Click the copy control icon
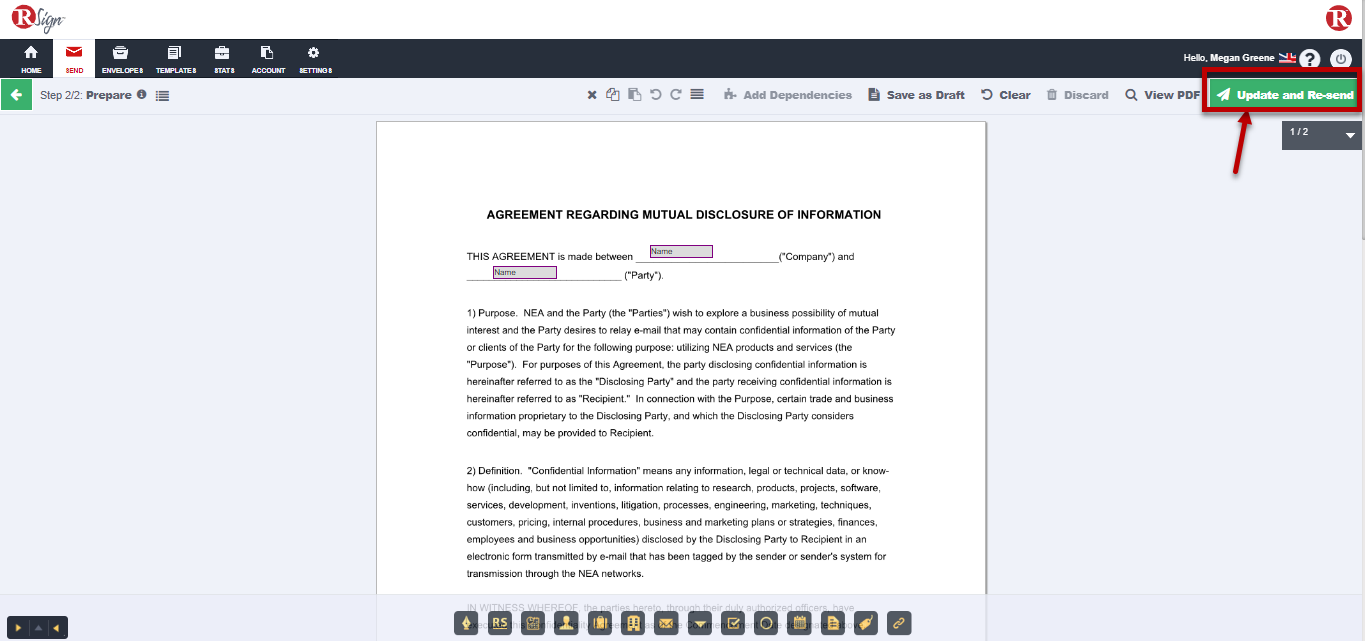Viewport: 1365px width, 641px height. [613, 95]
